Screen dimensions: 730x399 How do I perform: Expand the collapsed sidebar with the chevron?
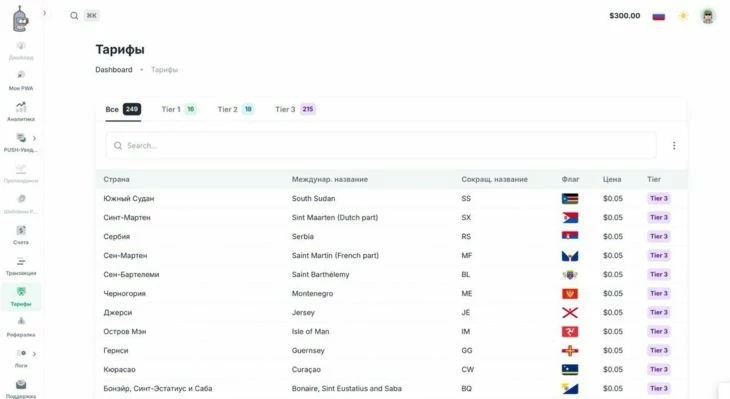click(x=44, y=13)
